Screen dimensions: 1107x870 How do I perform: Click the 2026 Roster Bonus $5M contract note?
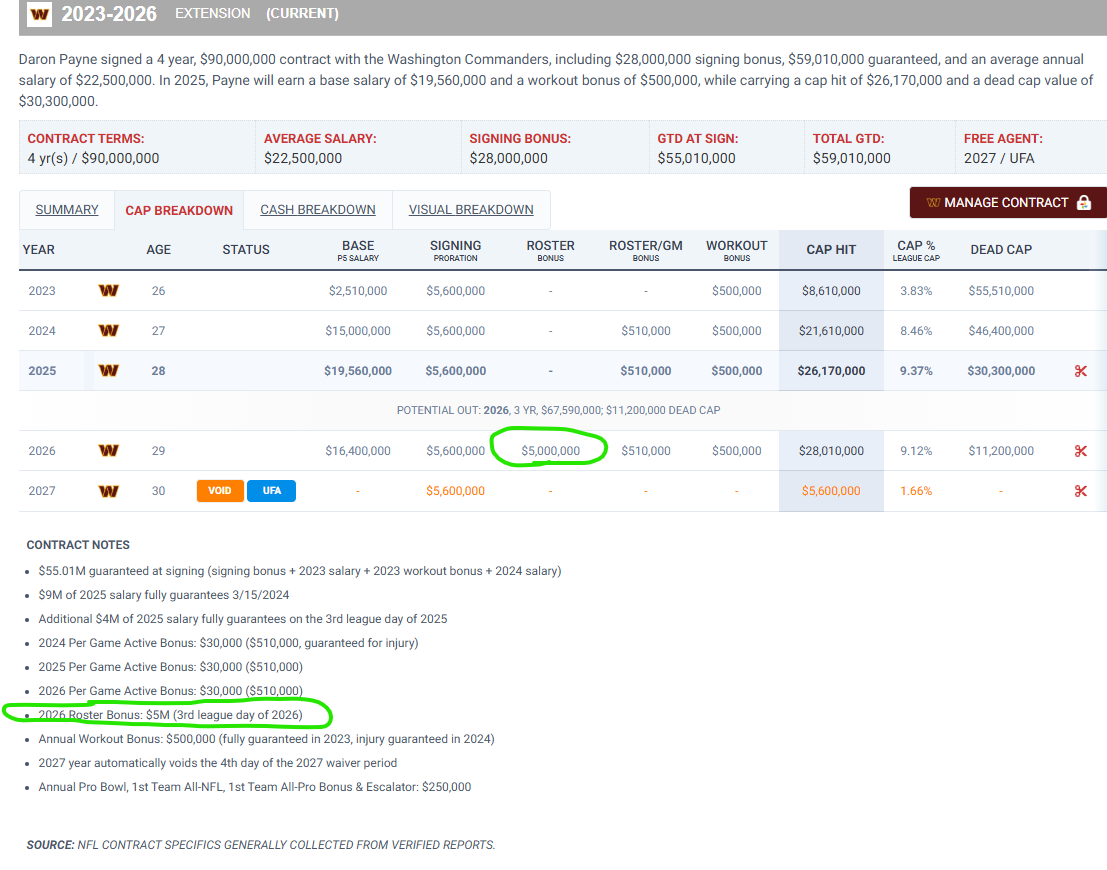click(170, 715)
